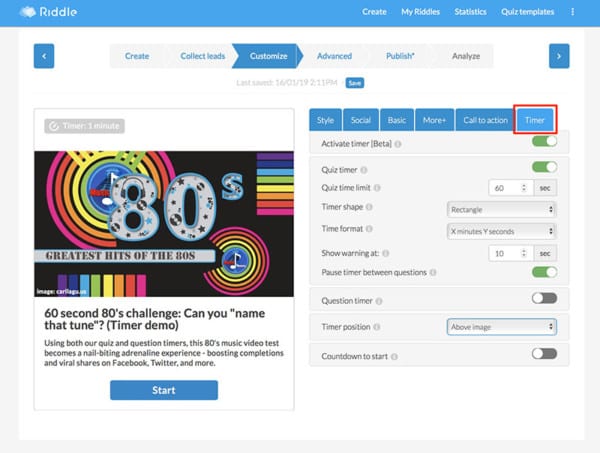The height and width of the screenshot is (453, 600).
Task: Go to the Create step
Action: click(x=137, y=56)
